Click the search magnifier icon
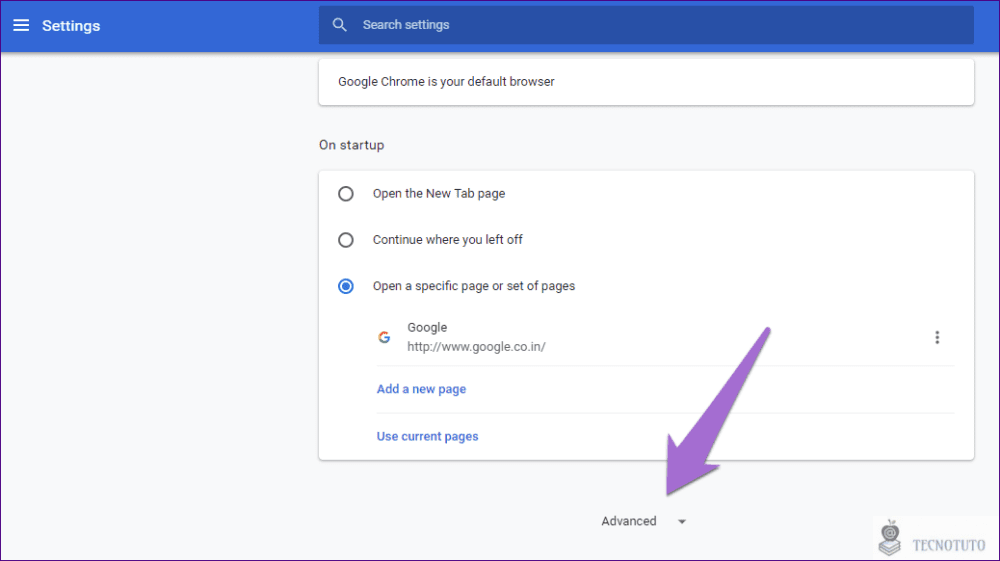The image size is (1000, 561). pyautogui.click(x=339, y=25)
